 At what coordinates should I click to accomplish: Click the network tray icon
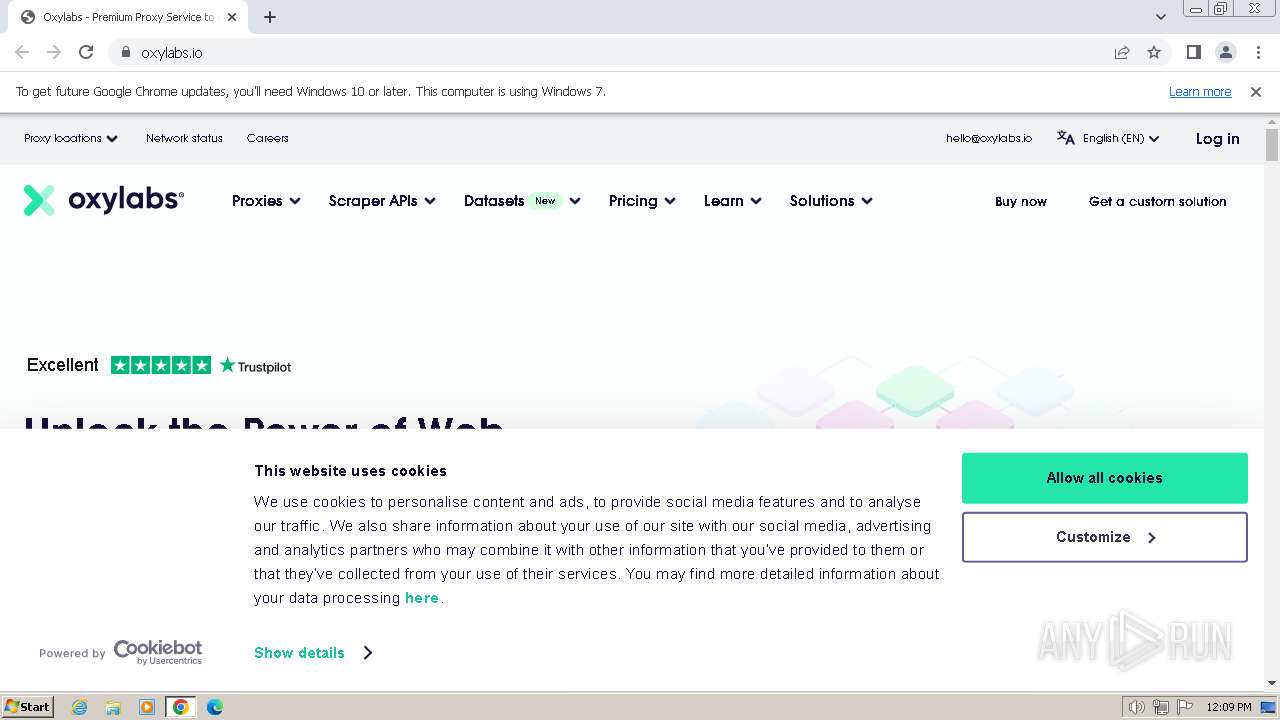[x=1161, y=707]
